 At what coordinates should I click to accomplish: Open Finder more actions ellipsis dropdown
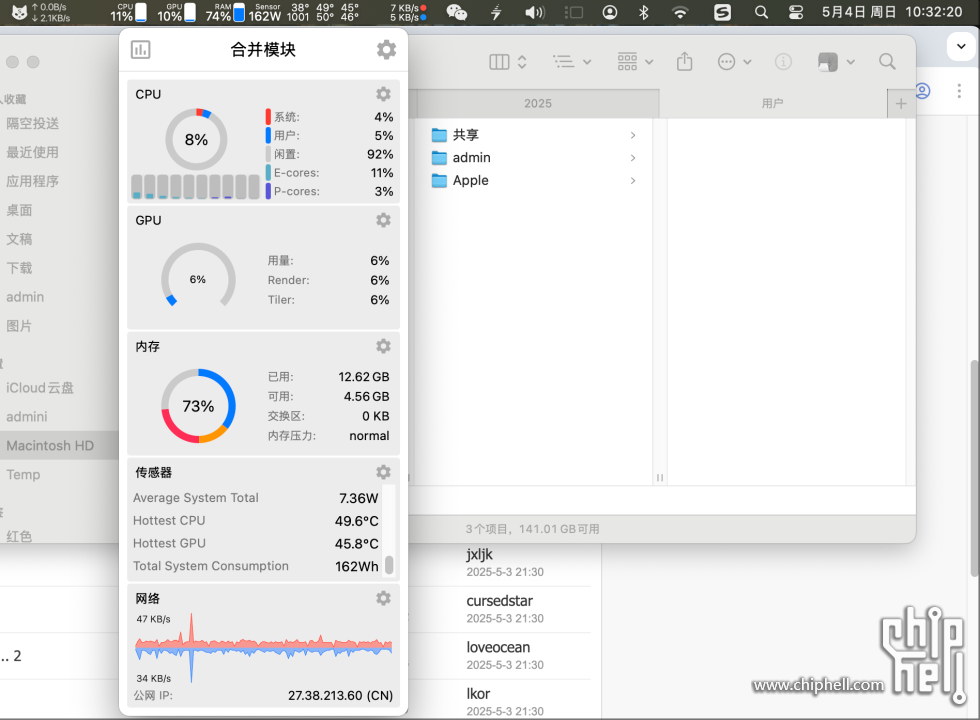(734, 61)
